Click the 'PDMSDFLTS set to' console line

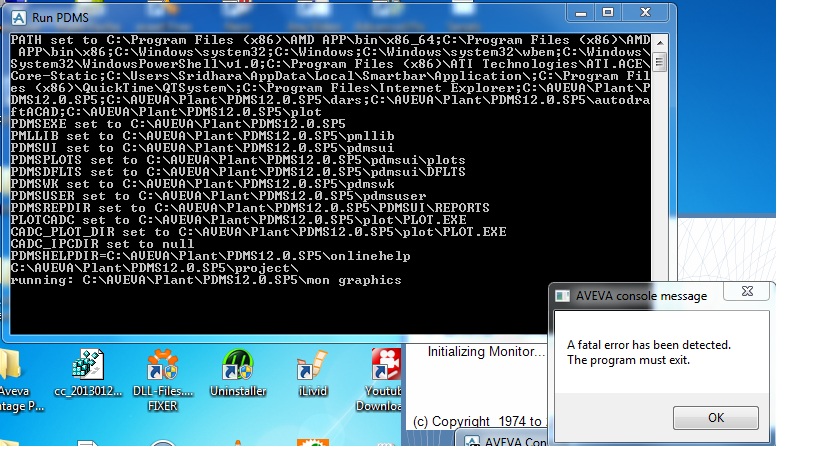(x=238, y=172)
